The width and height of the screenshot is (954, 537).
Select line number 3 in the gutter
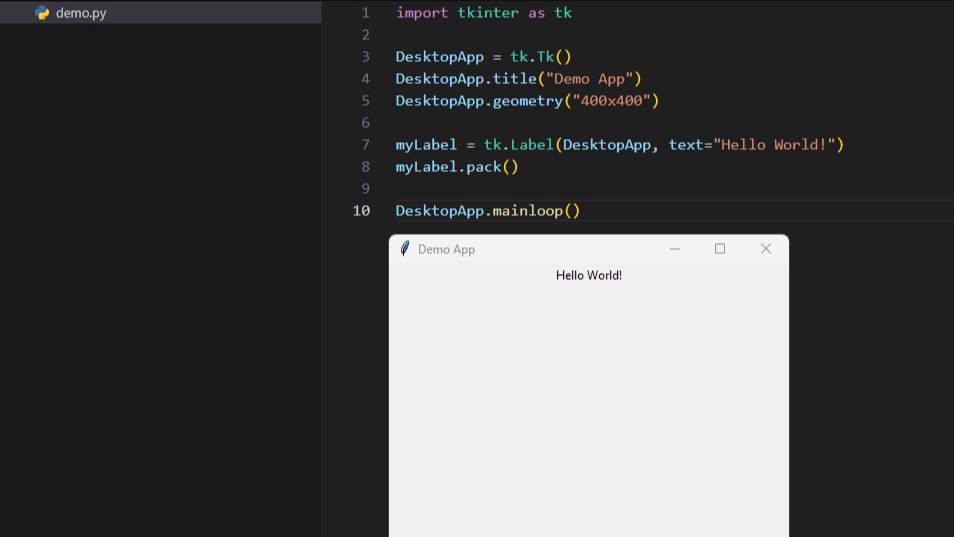tap(365, 57)
